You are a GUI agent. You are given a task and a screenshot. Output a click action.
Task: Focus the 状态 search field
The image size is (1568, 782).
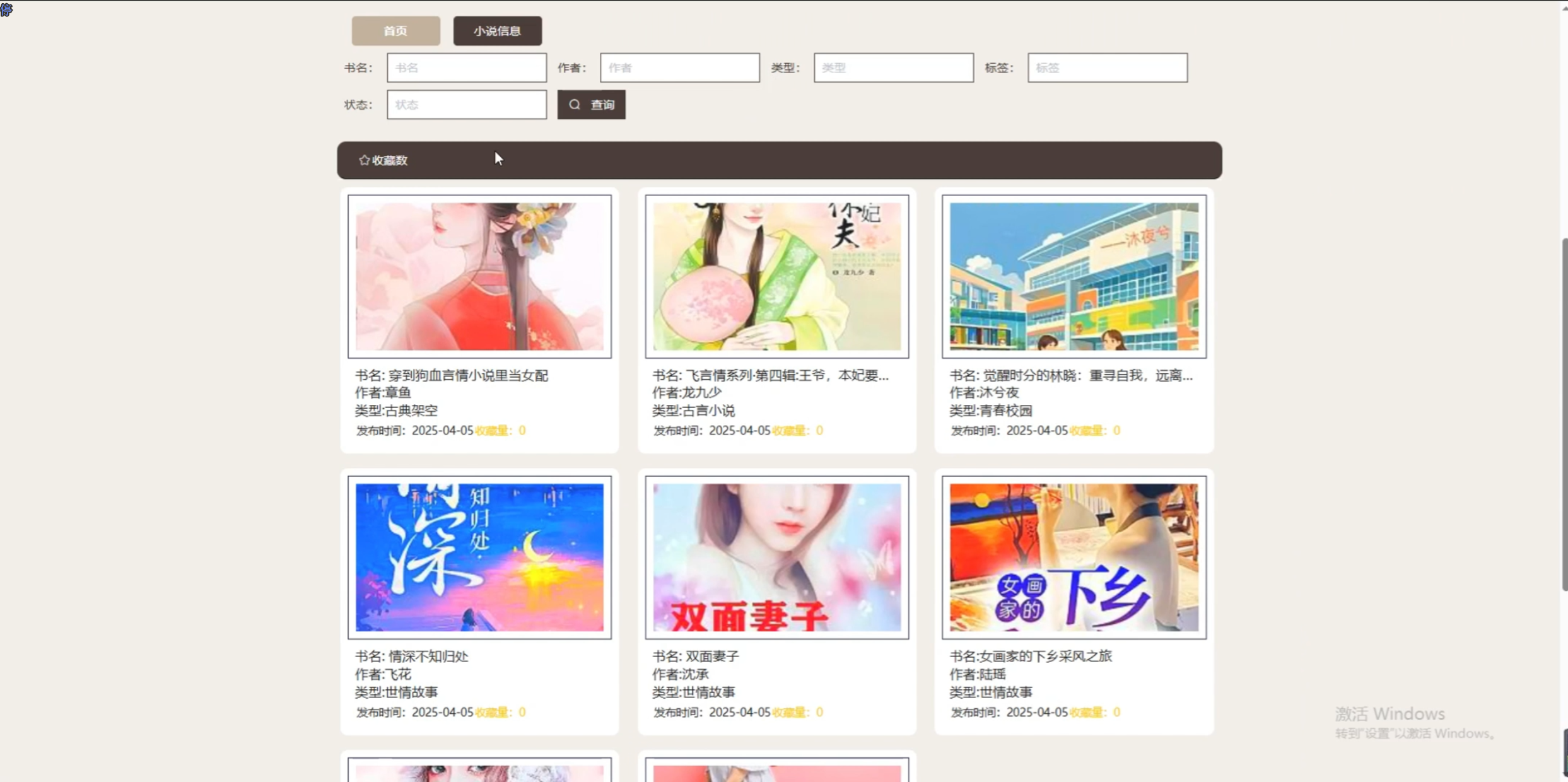[x=467, y=105]
